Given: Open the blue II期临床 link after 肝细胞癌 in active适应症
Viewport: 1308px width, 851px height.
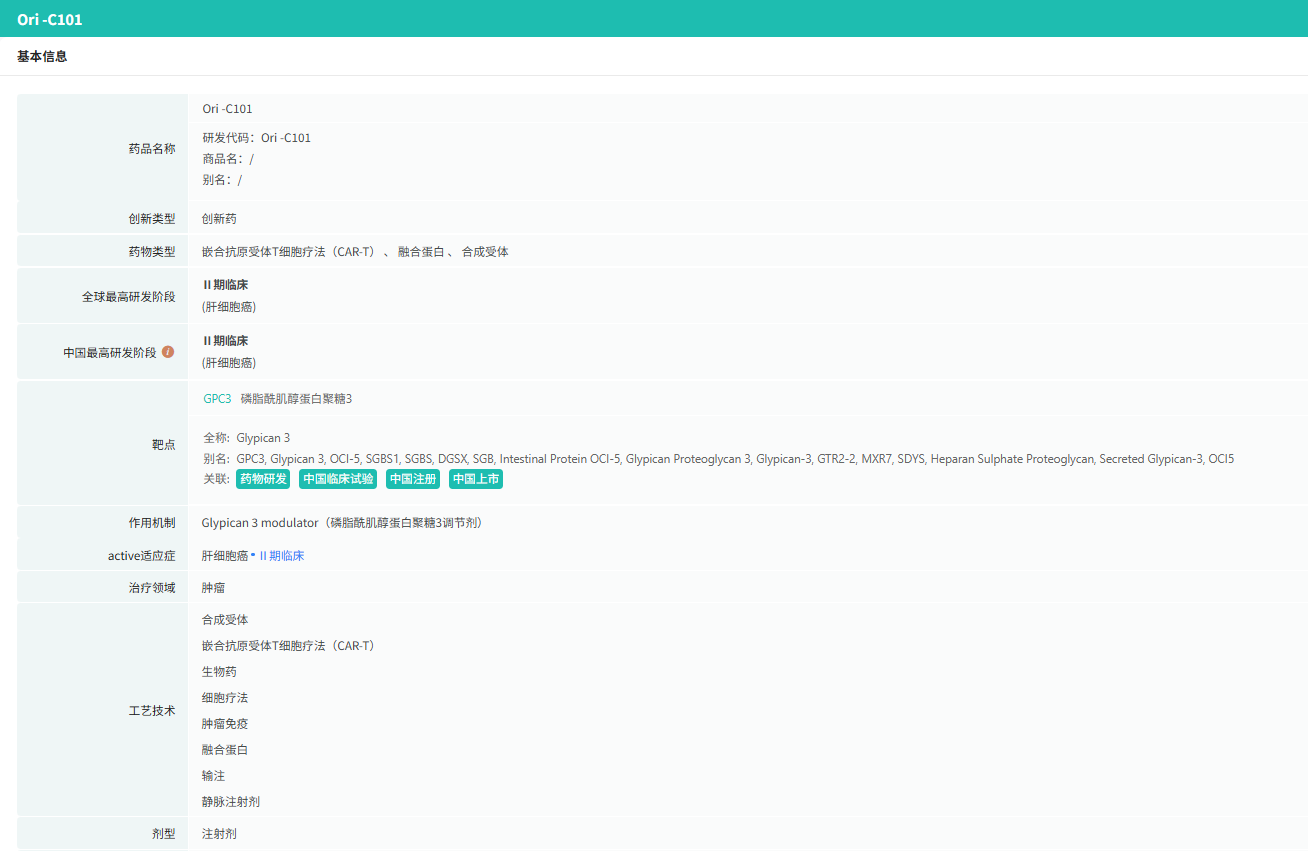Looking at the screenshot, I should click(x=282, y=556).
